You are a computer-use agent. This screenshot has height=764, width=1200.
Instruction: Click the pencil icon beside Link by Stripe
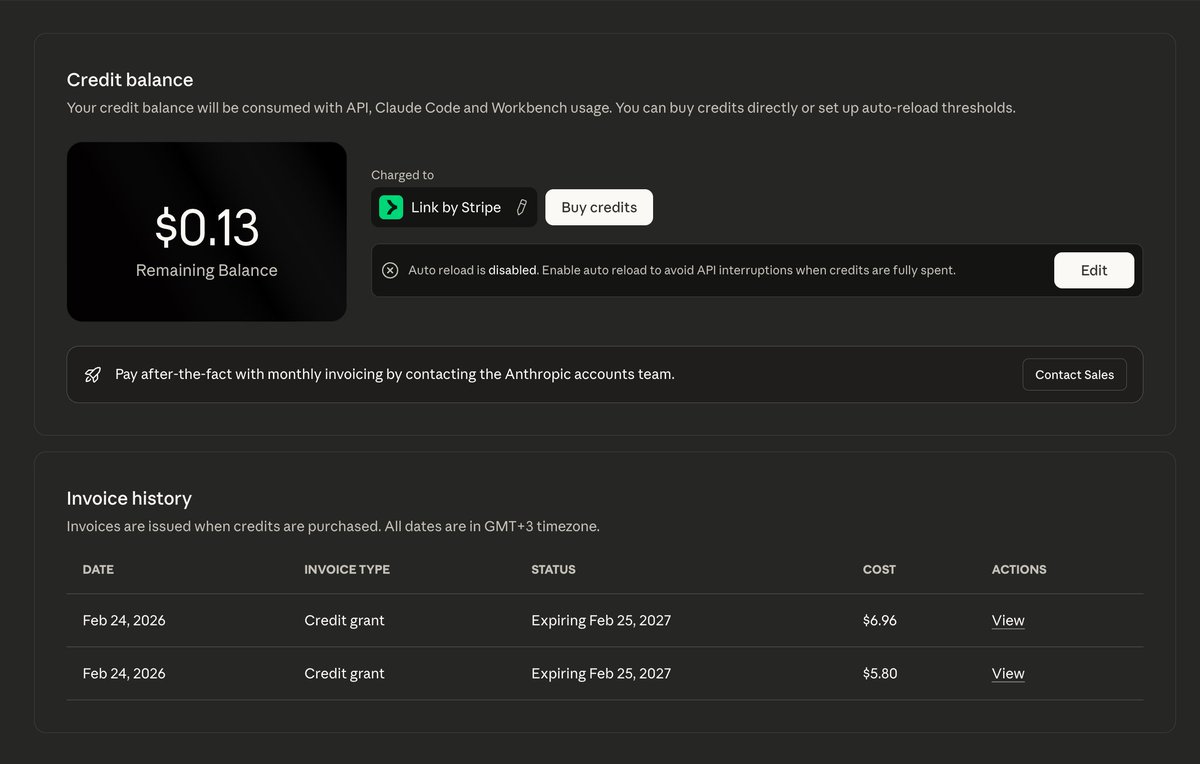[521, 207]
